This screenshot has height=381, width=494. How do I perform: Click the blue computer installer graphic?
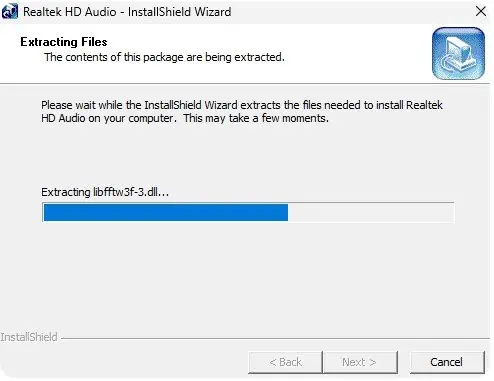[458, 54]
